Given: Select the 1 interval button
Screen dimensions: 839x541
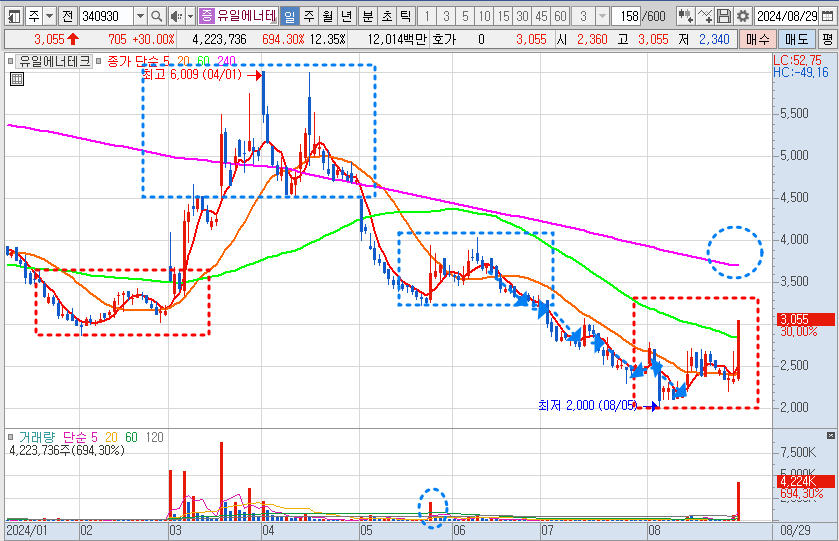Looking at the screenshot, I should click(x=427, y=17).
